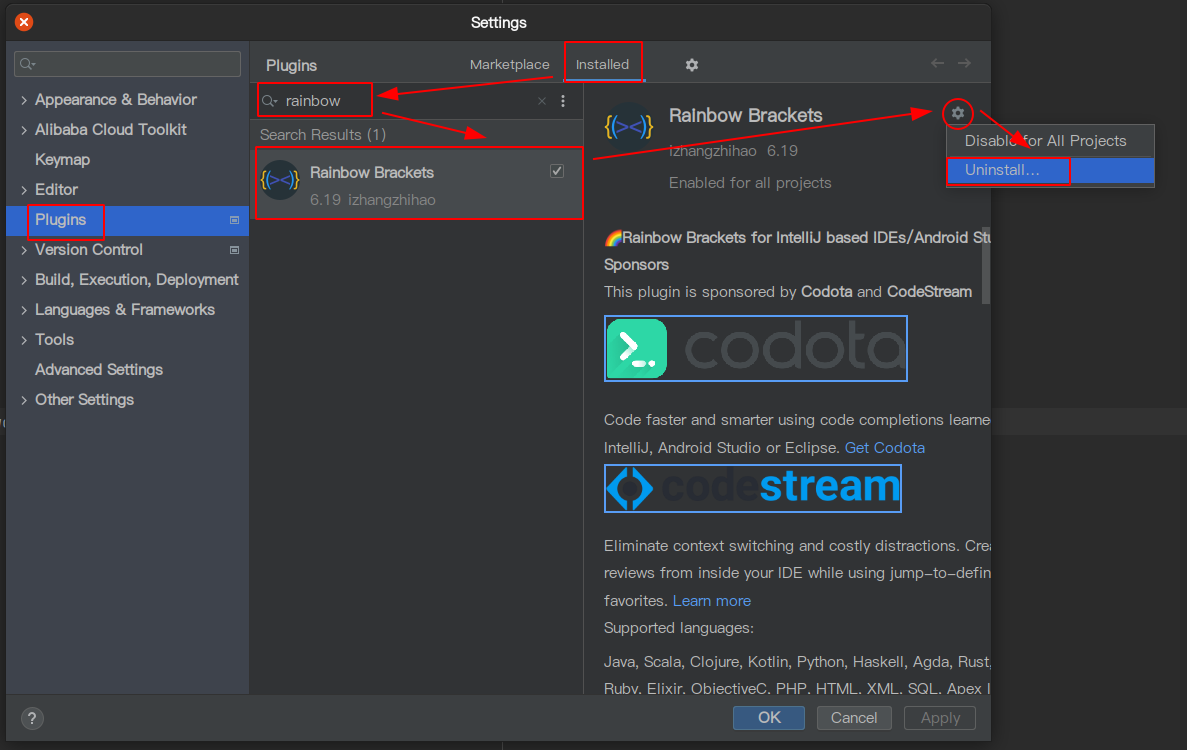Close the Settings dialog with the red button
The image size is (1187, 750).
pos(24,22)
